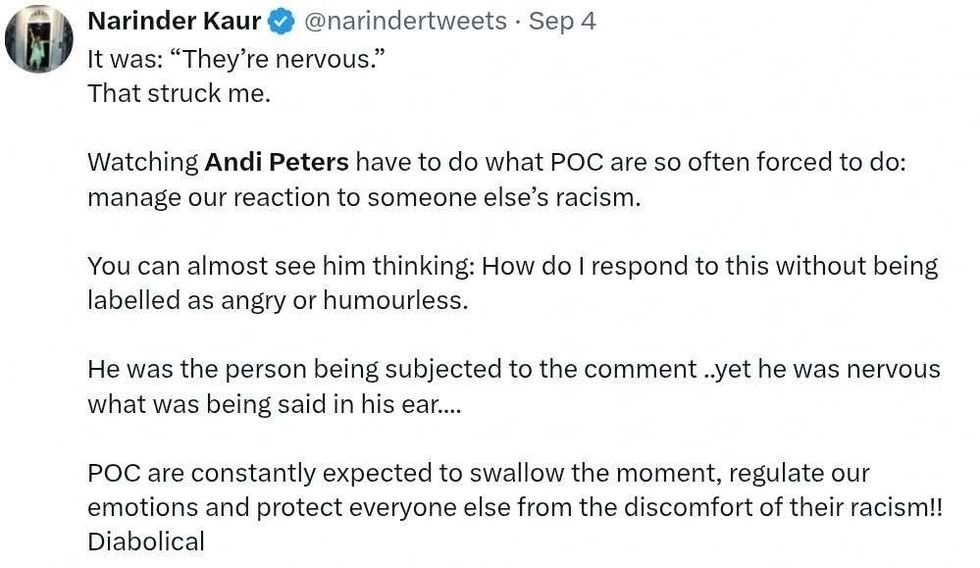Click the final word 'Diabolical'
The image size is (980, 568).
coord(146,542)
